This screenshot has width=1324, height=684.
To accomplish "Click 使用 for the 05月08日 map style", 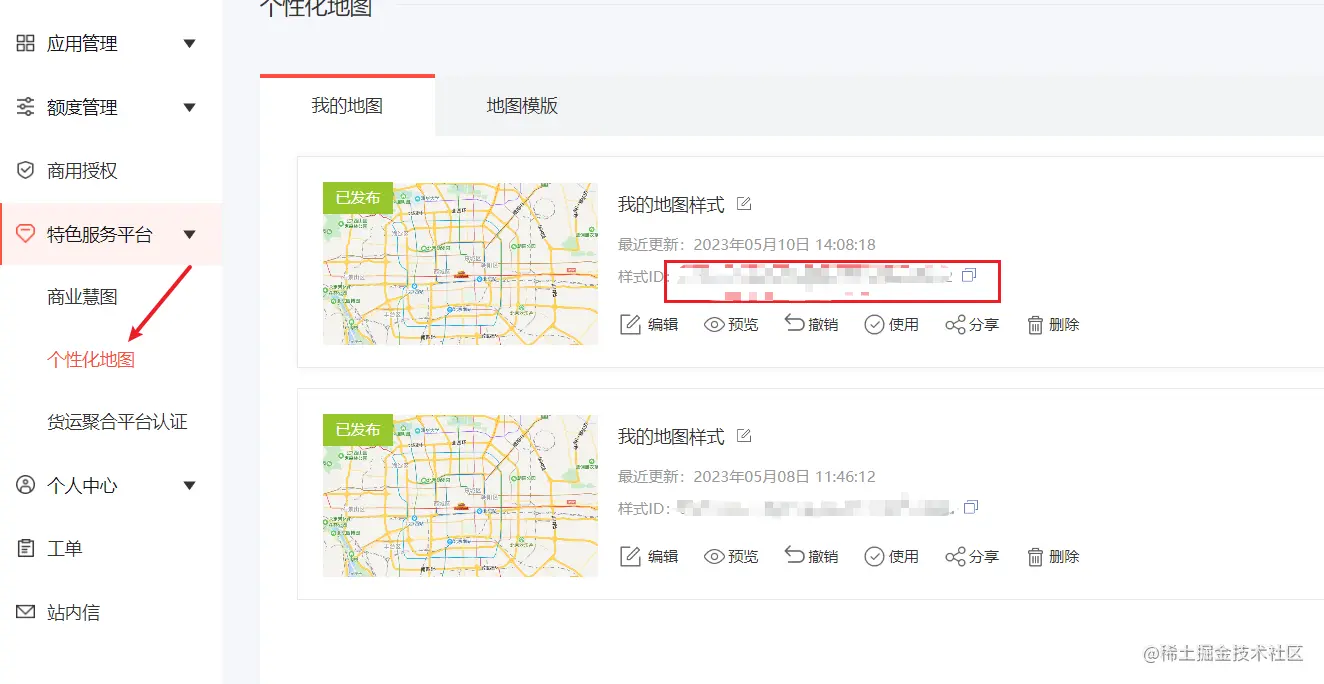I will (x=892, y=557).
